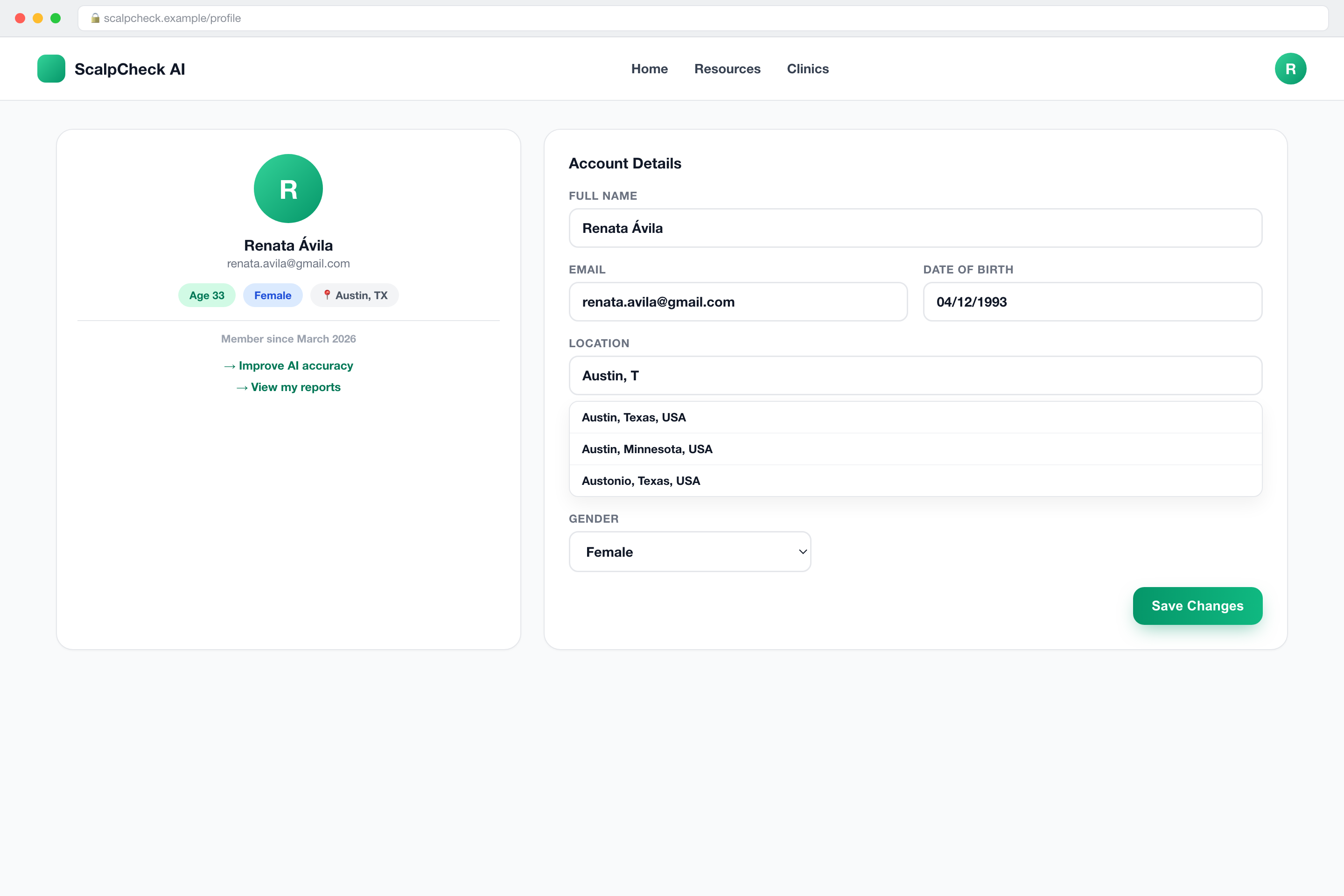Go to the Home nav item
This screenshot has height=896, width=1344.
649,69
